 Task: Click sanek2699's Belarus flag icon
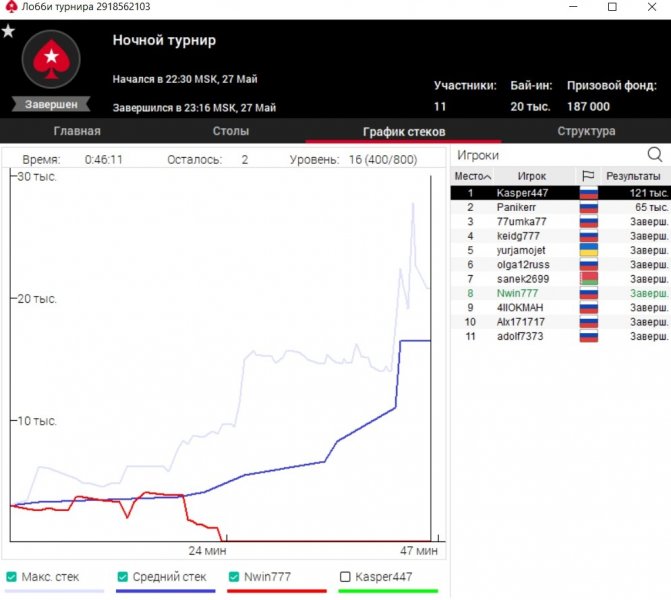(588, 279)
